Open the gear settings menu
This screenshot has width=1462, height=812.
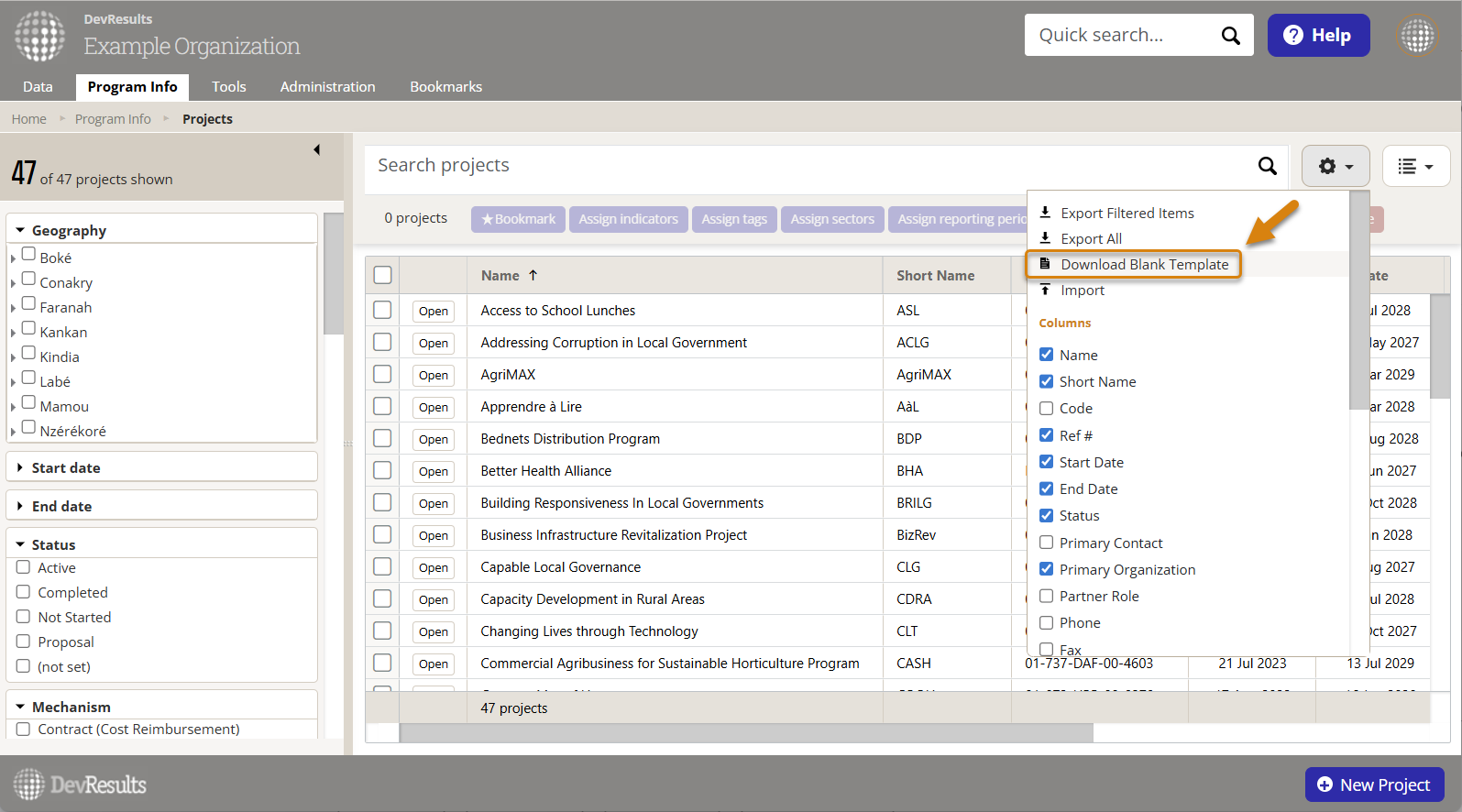pos(1335,166)
